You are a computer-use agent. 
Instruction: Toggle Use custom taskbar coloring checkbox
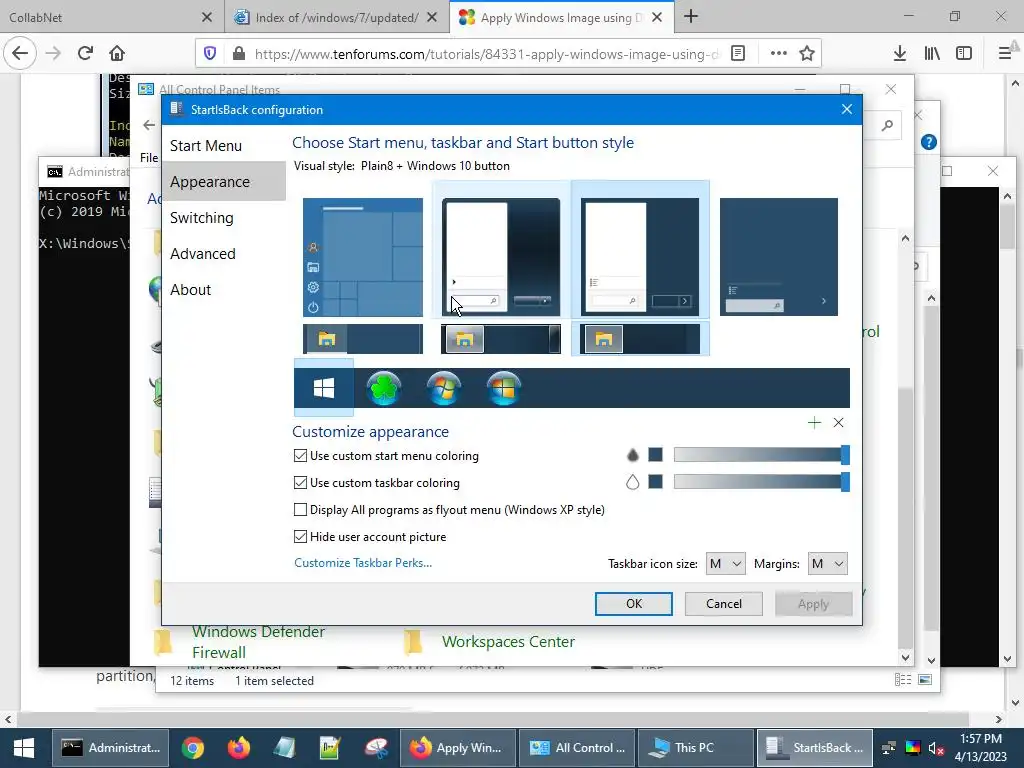[300, 483]
